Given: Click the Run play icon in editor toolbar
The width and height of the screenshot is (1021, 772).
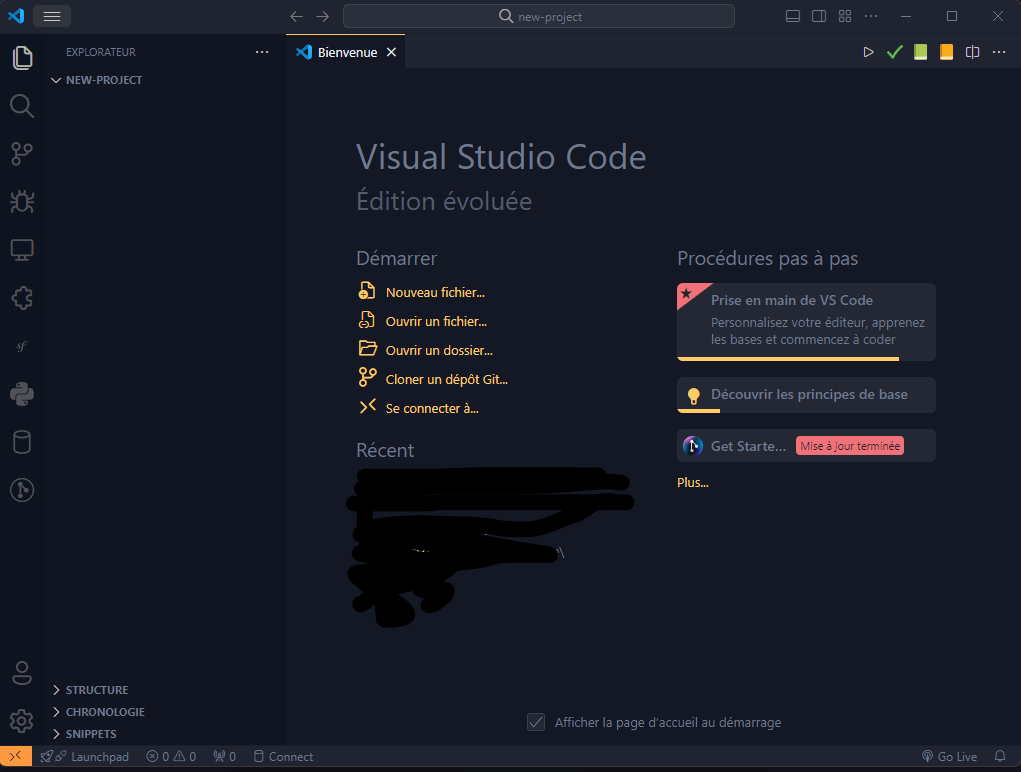Looking at the screenshot, I should pos(868,52).
